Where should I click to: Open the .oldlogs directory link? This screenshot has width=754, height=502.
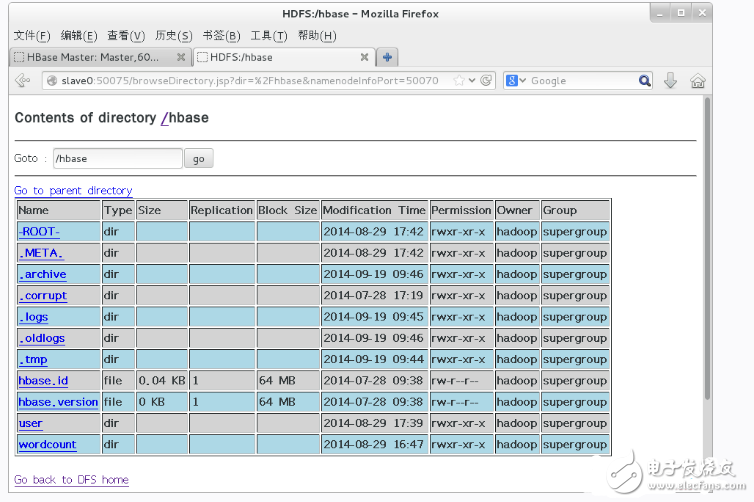pos(41,338)
